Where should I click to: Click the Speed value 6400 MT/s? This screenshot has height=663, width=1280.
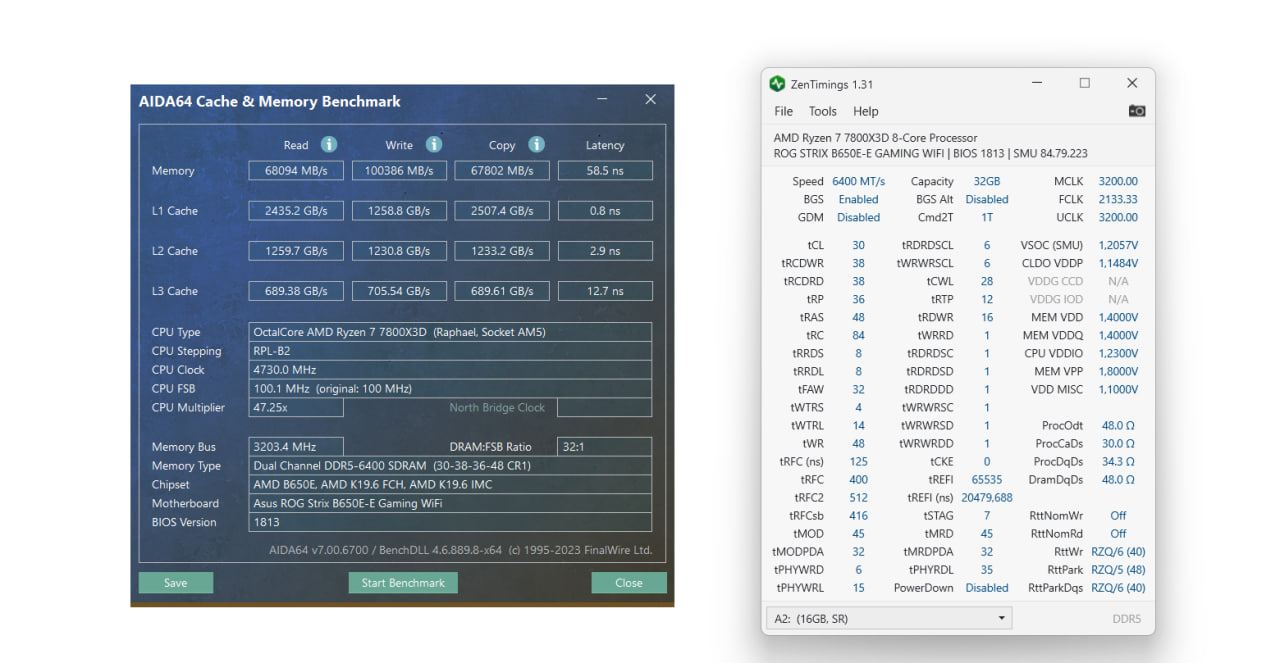click(x=858, y=182)
